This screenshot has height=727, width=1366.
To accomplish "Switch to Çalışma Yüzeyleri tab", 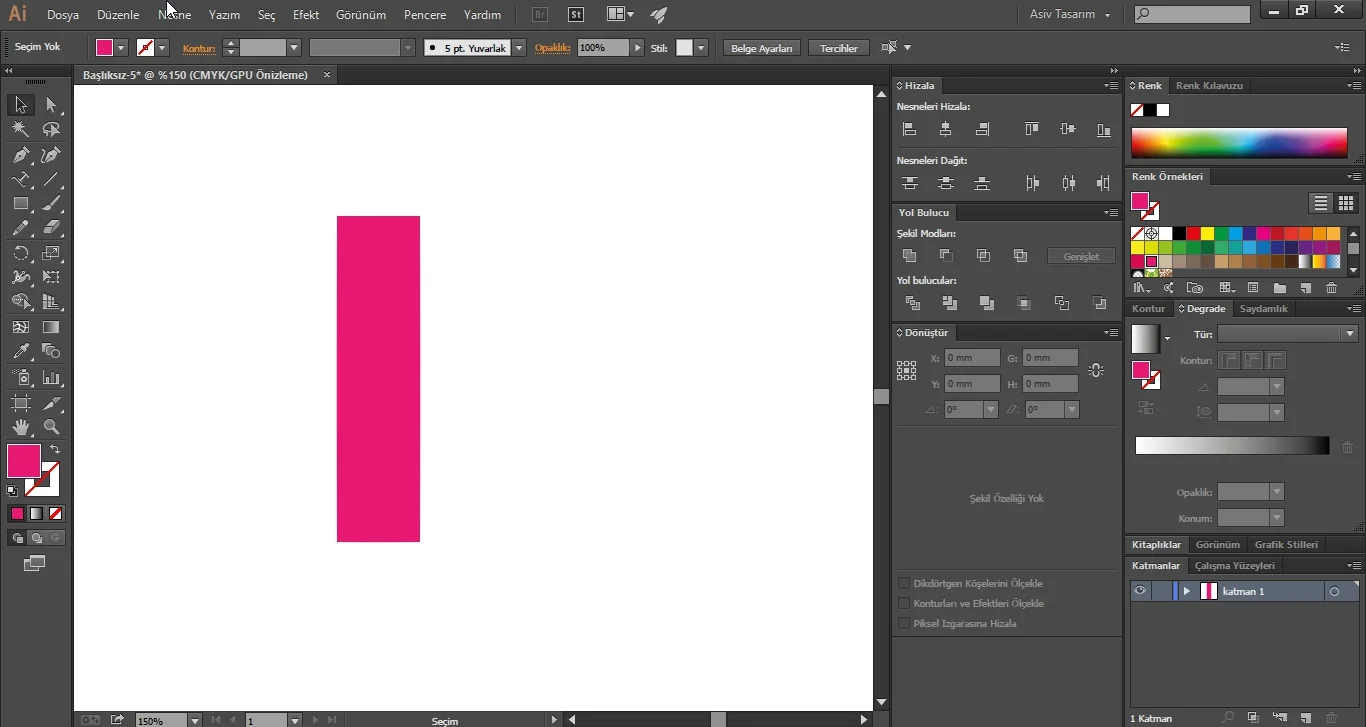I will pyautogui.click(x=1235, y=566).
